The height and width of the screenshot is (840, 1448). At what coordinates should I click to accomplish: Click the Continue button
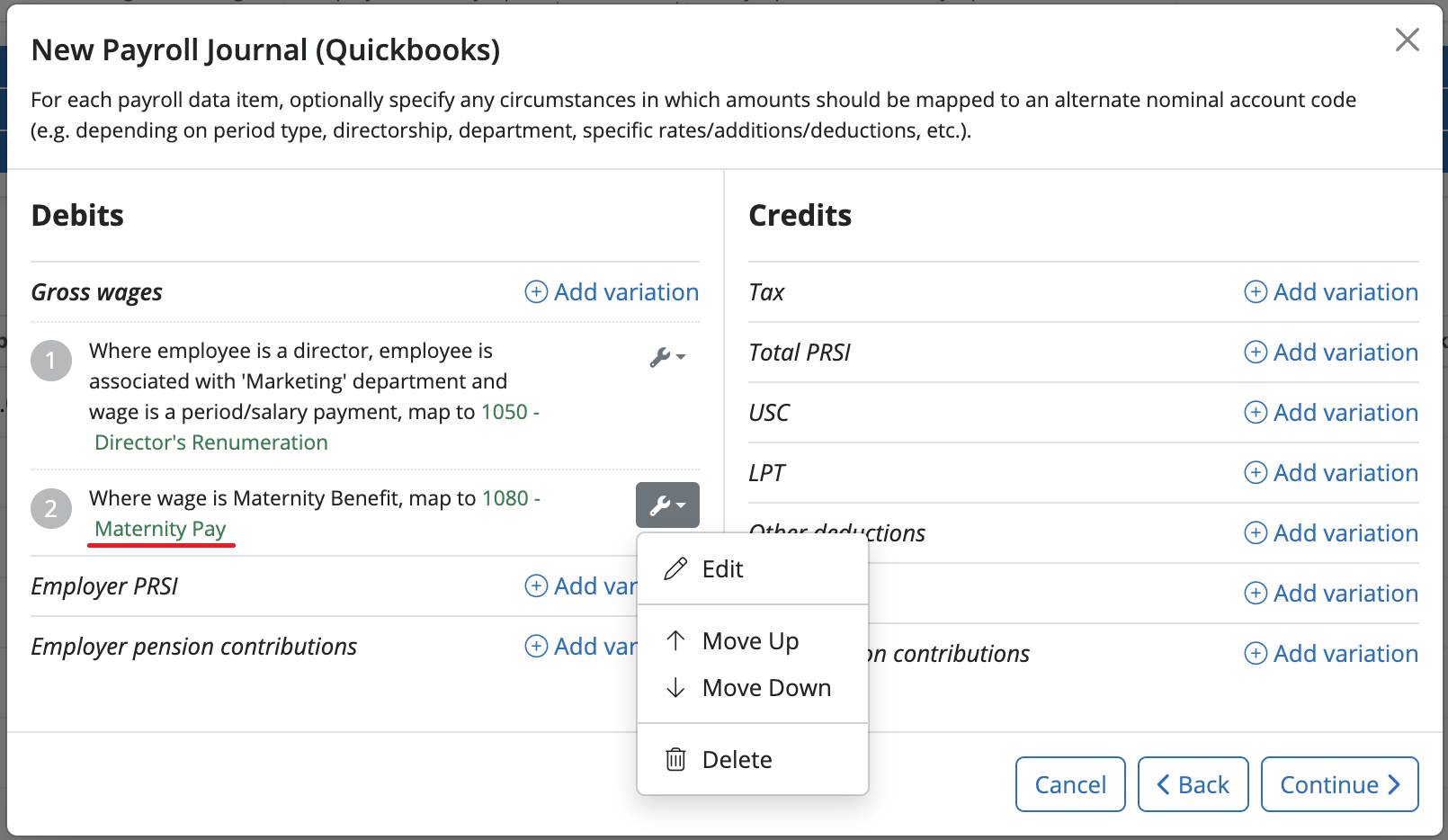click(x=1339, y=784)
